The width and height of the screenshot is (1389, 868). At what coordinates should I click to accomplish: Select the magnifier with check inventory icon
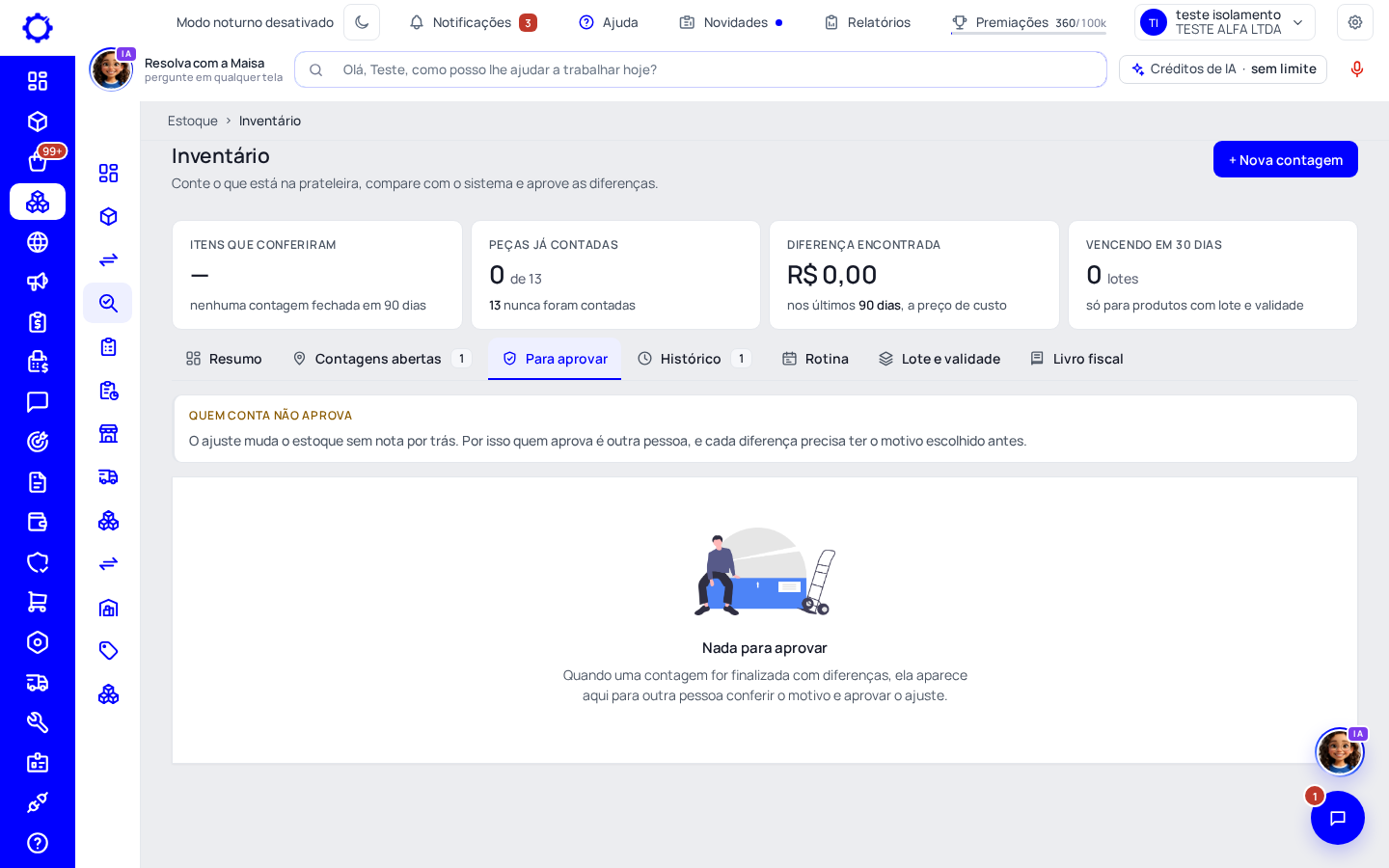click(108, 303)
